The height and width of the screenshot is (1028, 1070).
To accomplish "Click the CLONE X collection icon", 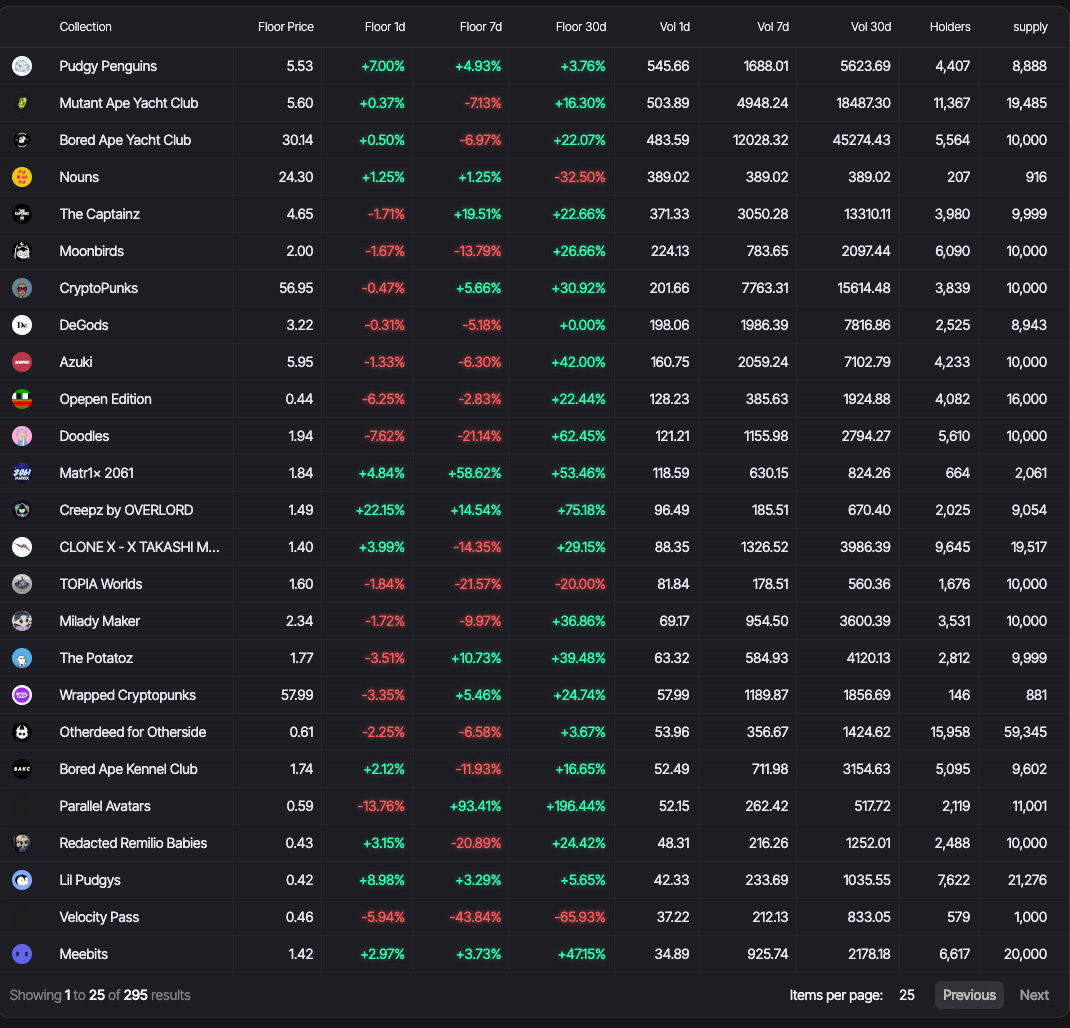I will (22, 547).
